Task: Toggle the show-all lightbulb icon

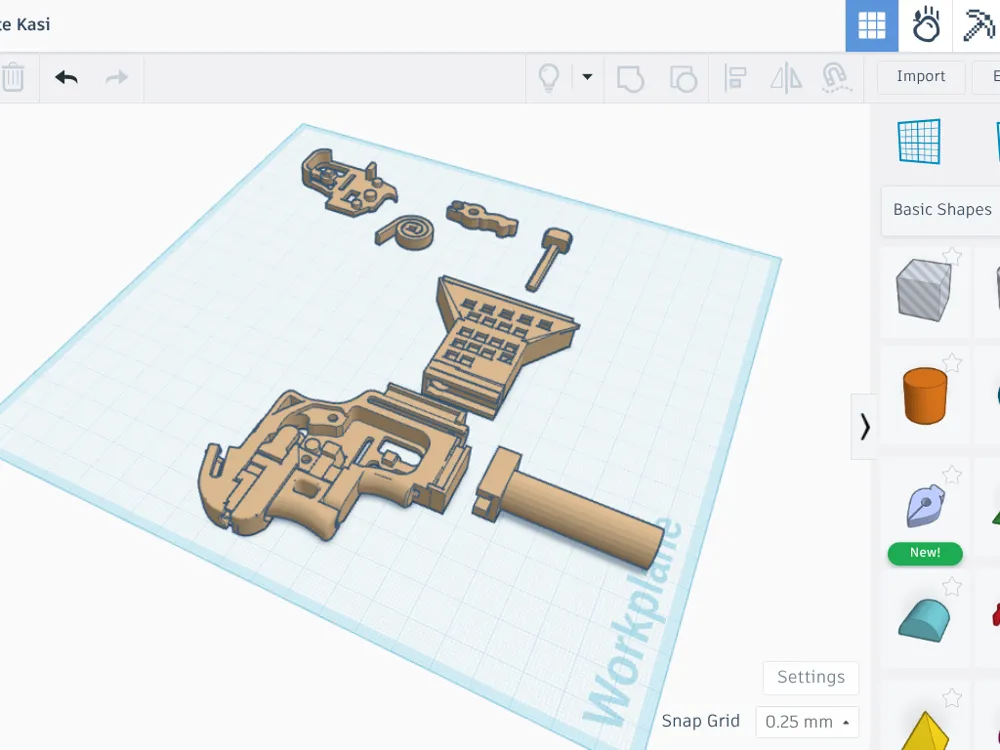Action: [549, 78]
